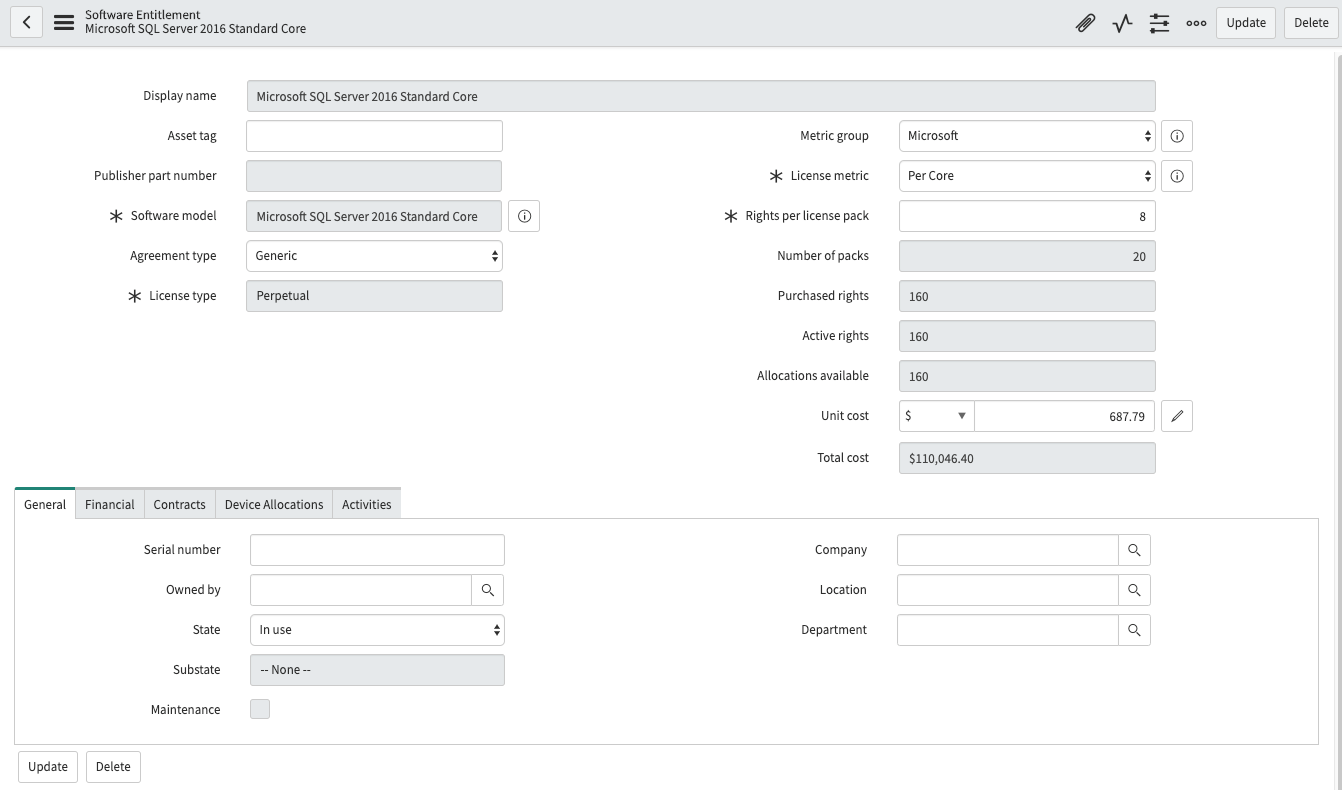This screenshot has width=1342, height=790.
Task: Show License metric info icon
Action: [1177, 176]
